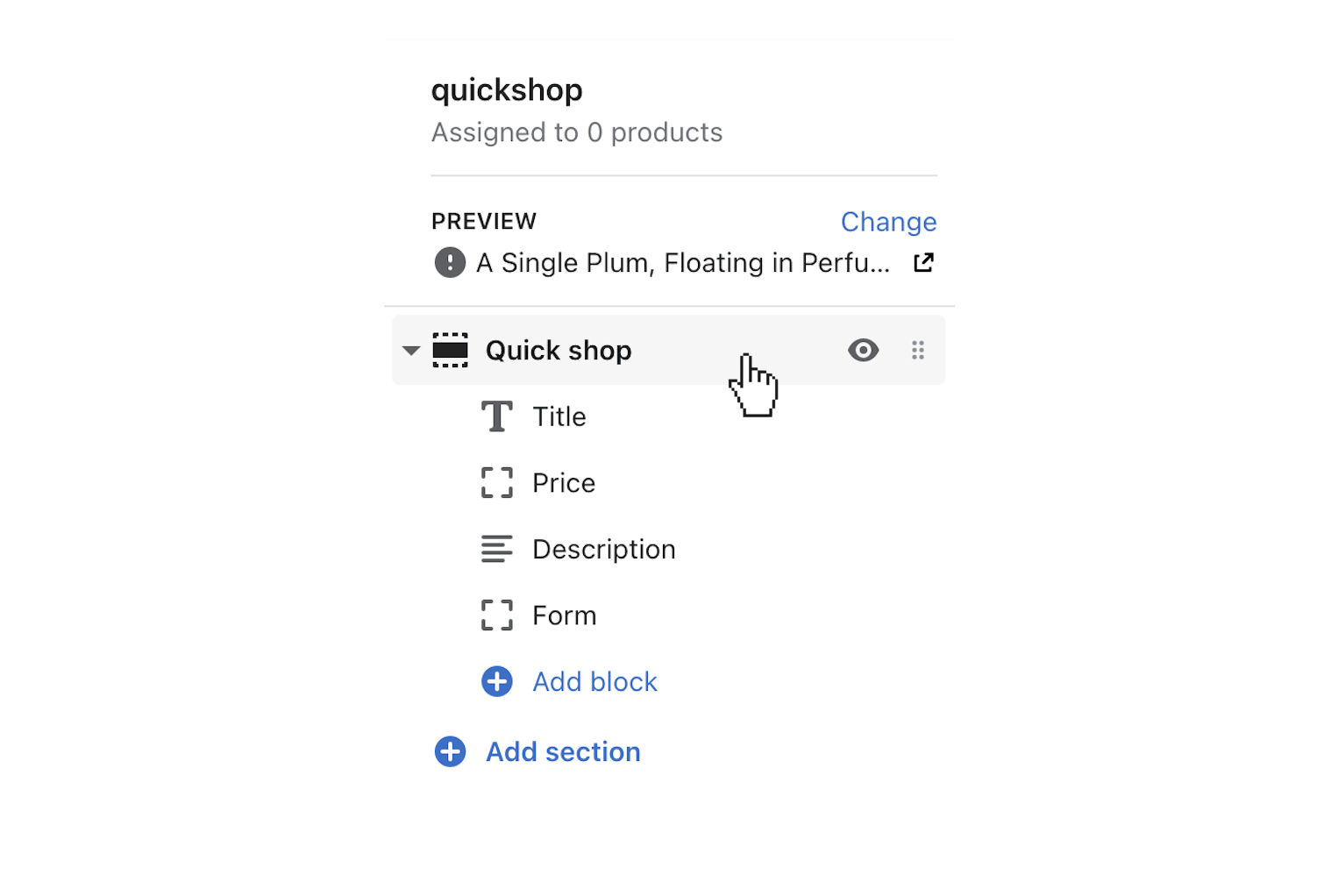
Task: Hide the Quick shop section with eye
Action: [863, 350]
